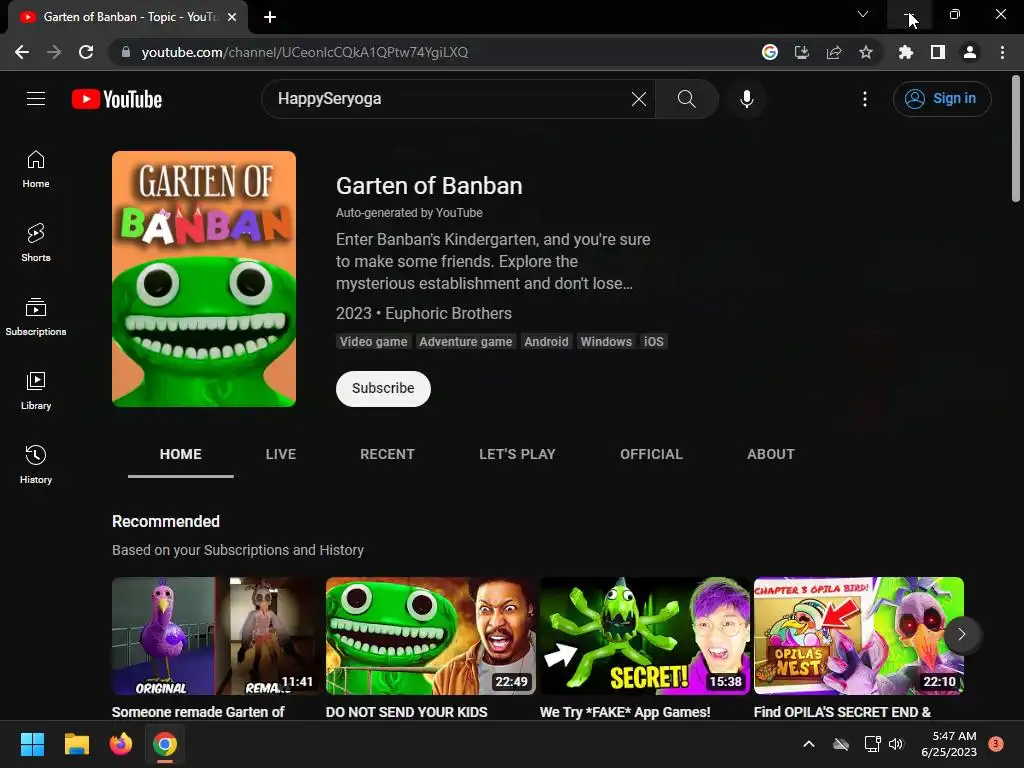
Task: Go to Home in sidebar
Action: tap(36, 169)
